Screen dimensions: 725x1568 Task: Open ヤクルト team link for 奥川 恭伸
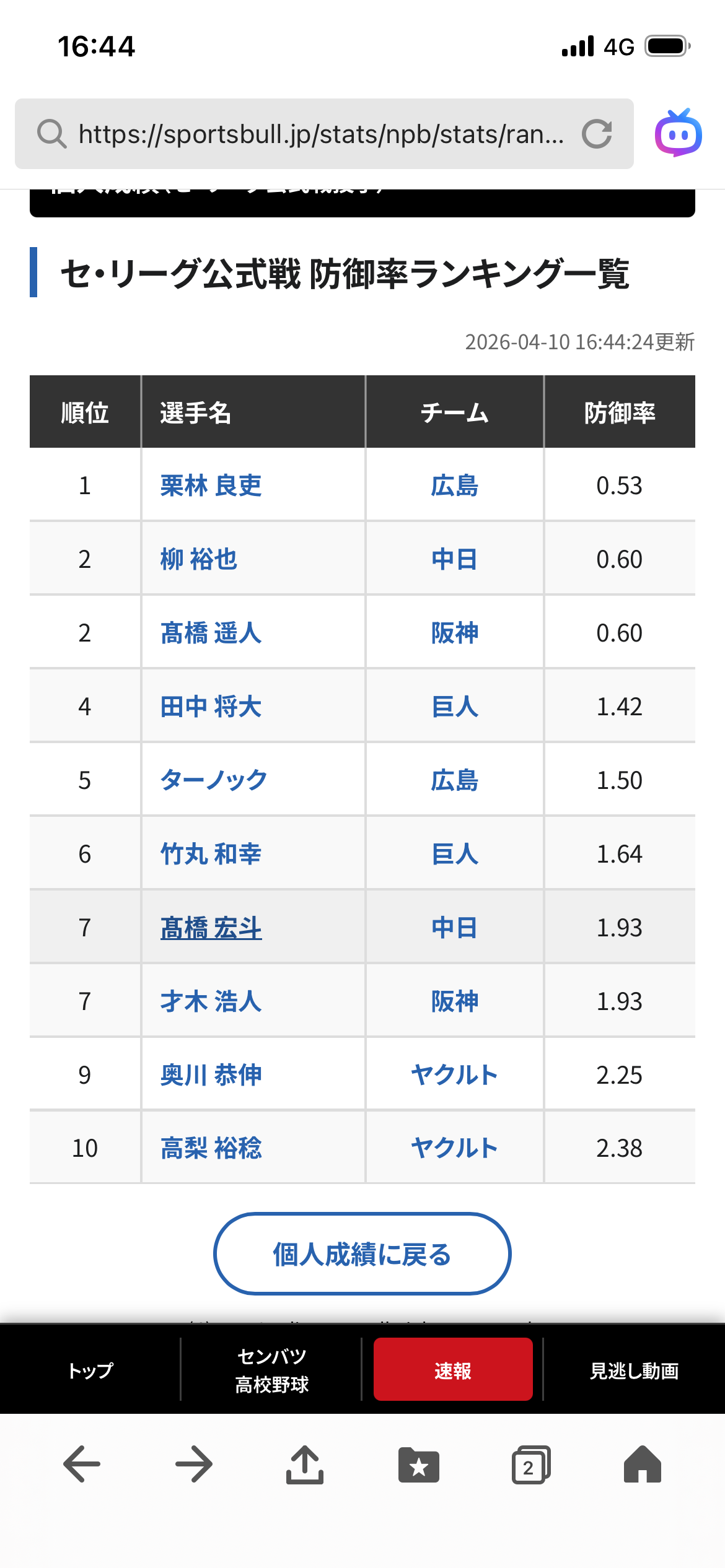tap(454, 1075)
